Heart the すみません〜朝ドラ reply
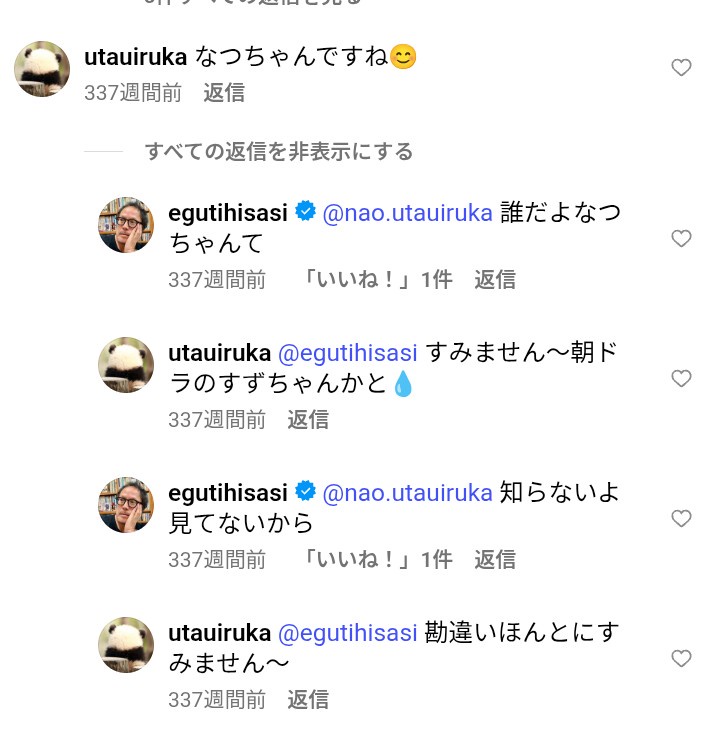720x744 pixels. (681, 378)
